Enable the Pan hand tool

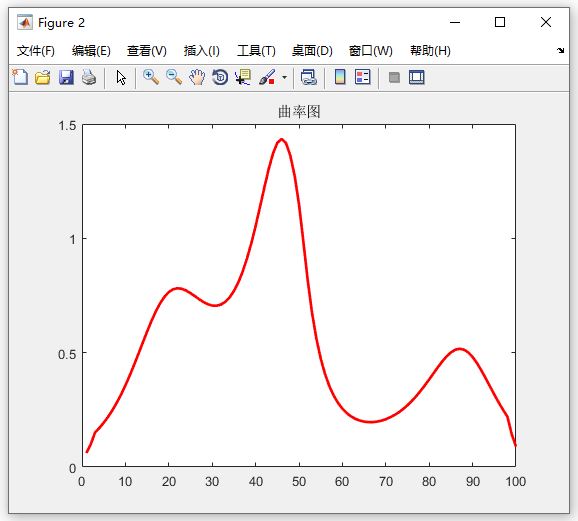pos(197,77)
